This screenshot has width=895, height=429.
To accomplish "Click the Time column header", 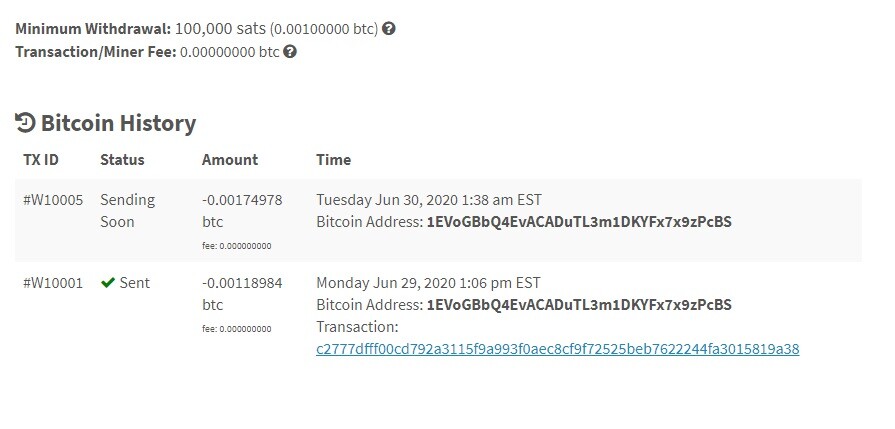I will [334, 160].
